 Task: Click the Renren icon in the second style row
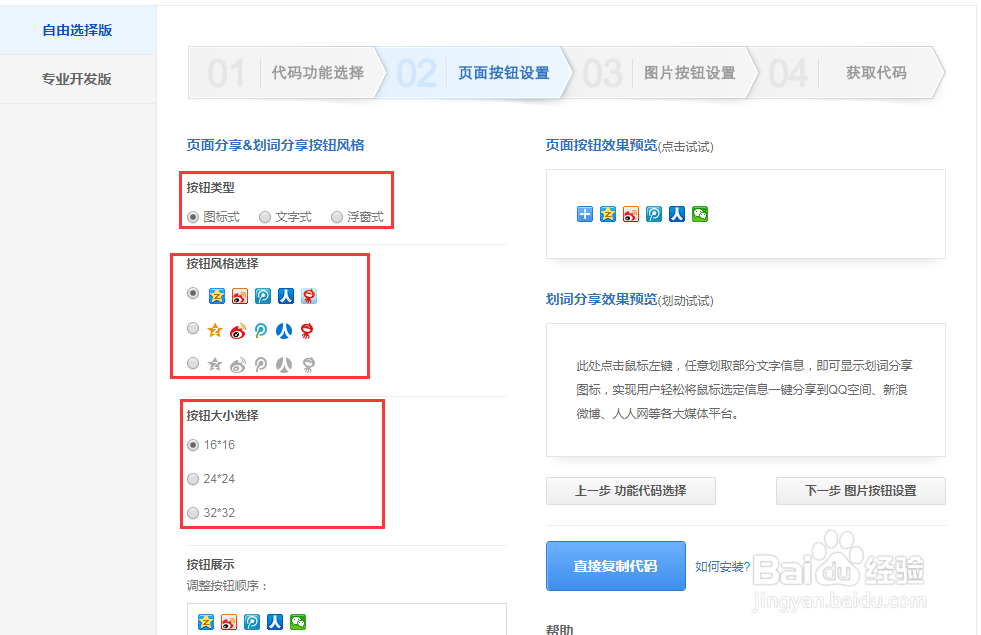[x=282, y=330]
